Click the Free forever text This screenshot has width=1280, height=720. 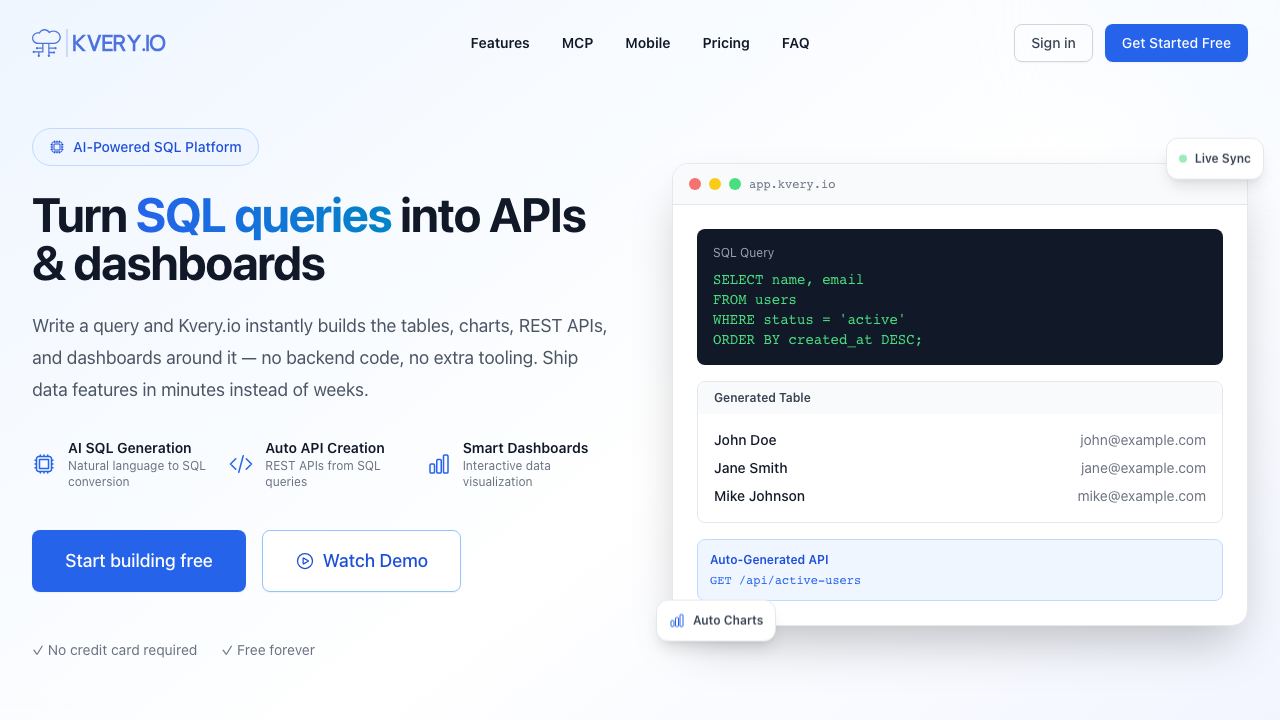pos(276,650)
